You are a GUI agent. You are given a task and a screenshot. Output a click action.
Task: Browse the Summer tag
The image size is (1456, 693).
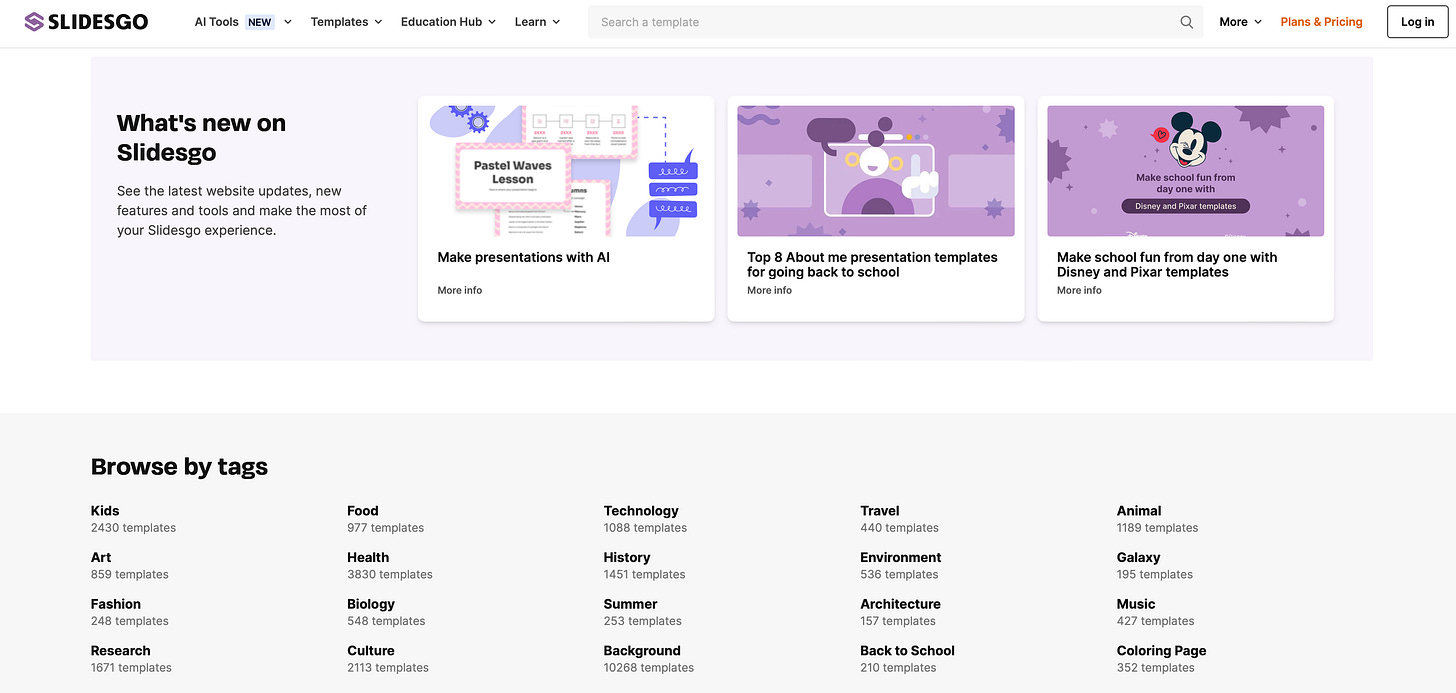point(631,604)
